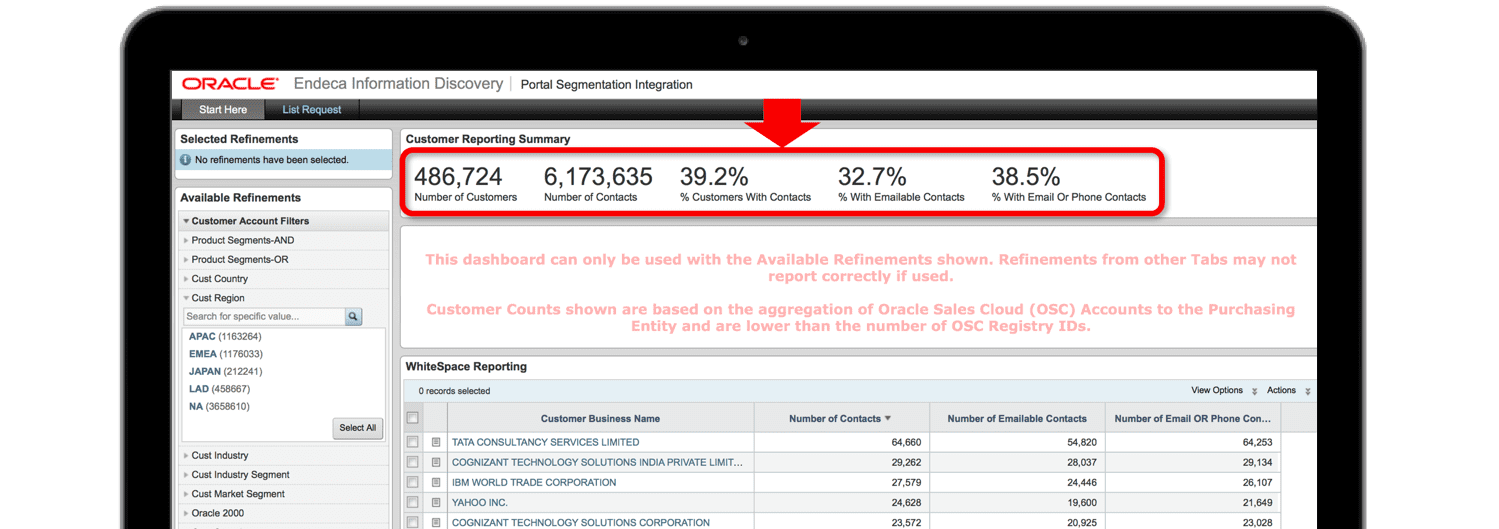
Task: Tick the checkbox for YAHOO INC. row
Action: tap(412, 502)
